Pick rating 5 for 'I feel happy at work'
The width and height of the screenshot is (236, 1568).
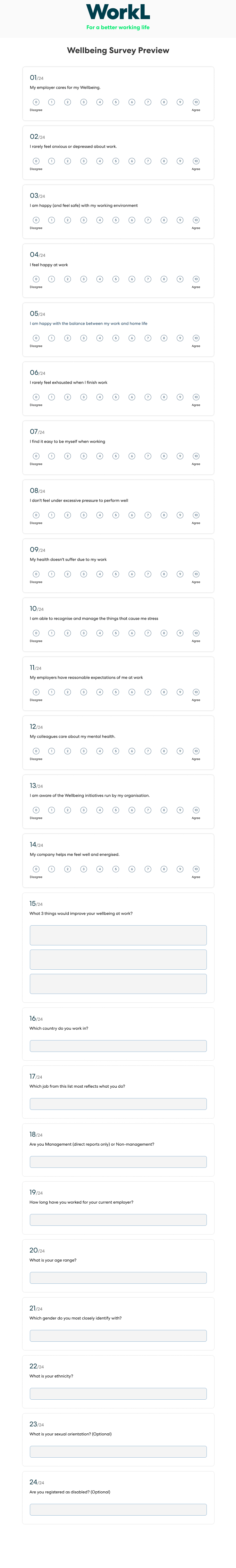pyautogui.click(x=116, y=279)
